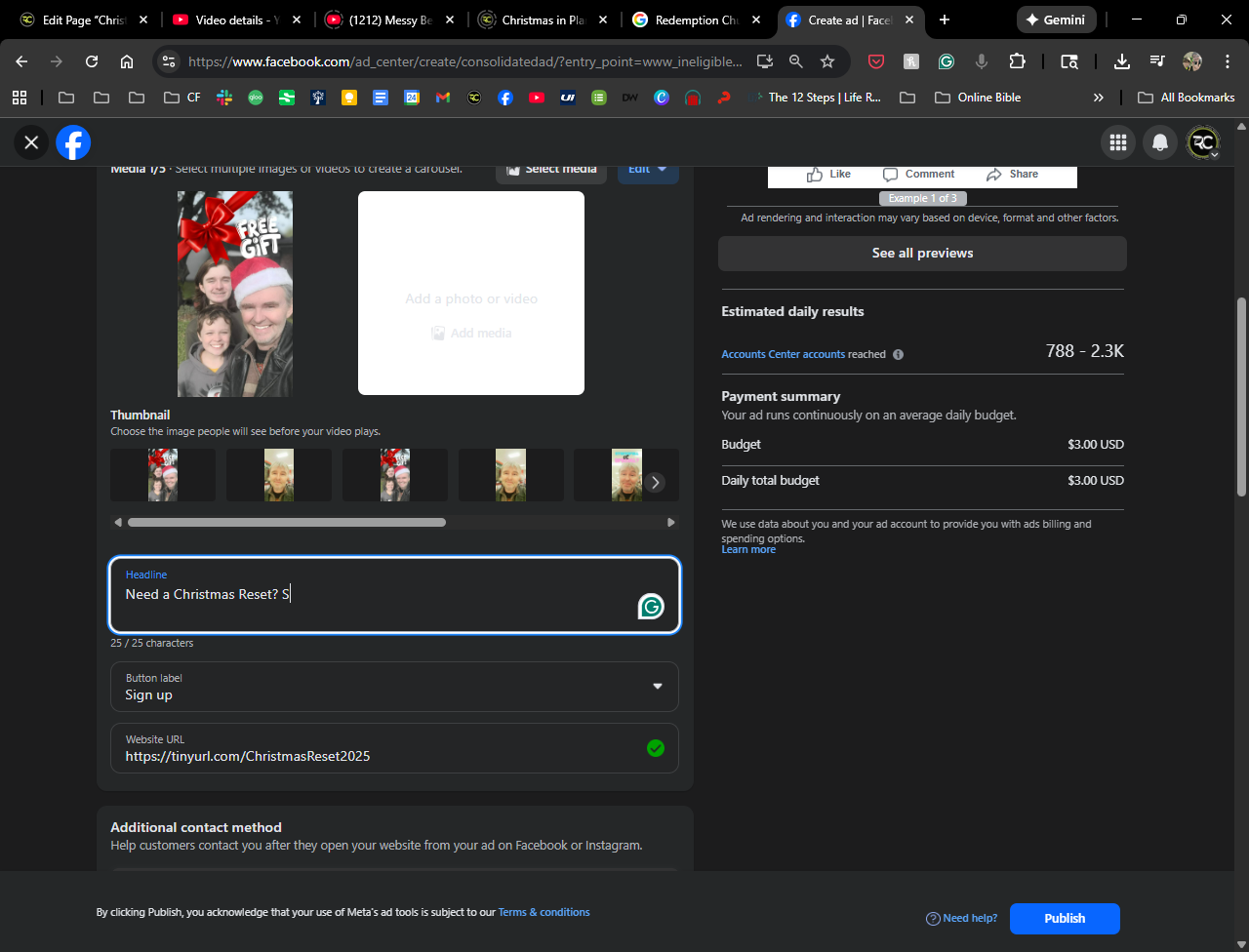1249x952 pixels.
Task: Open the Terms & conditions link
Action: point(544,912)
